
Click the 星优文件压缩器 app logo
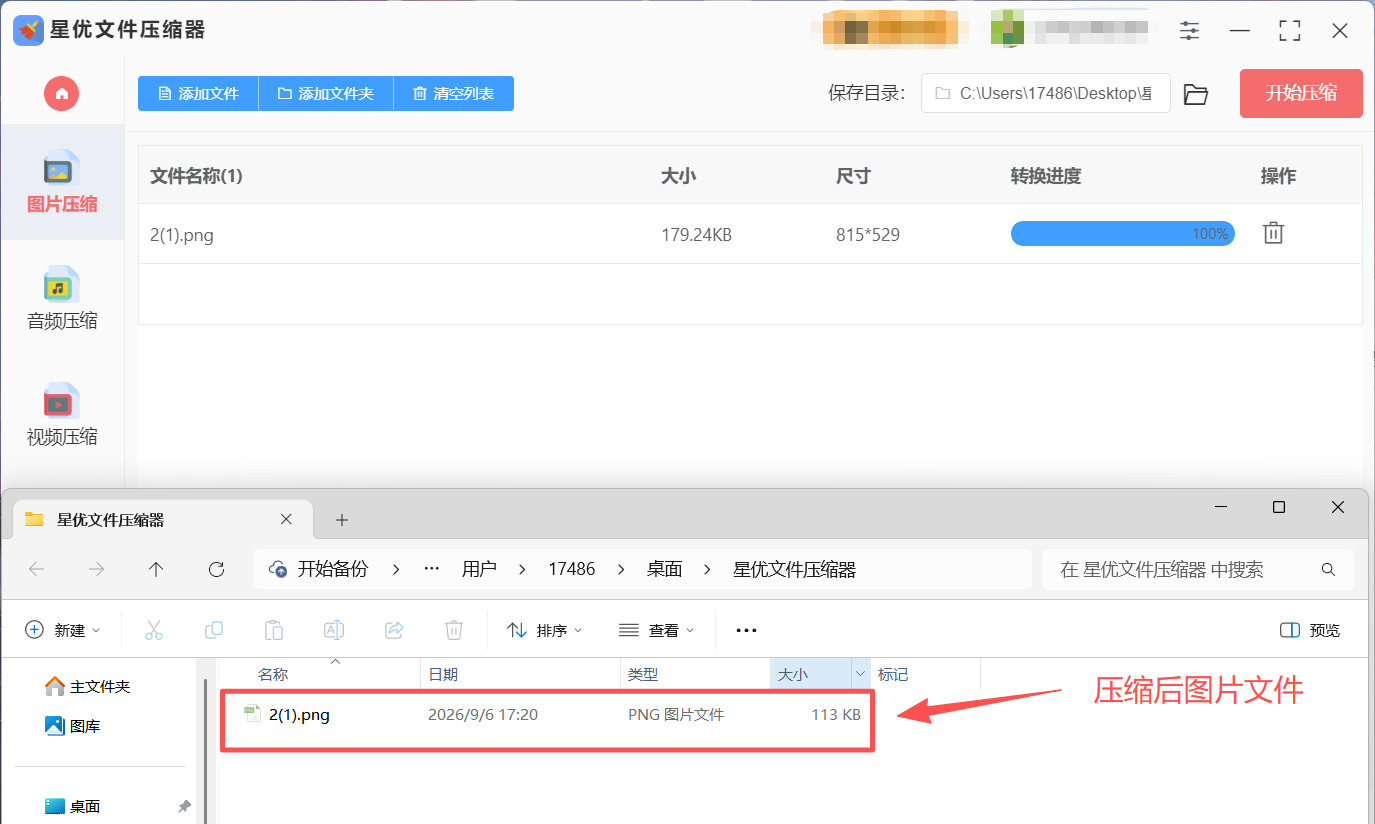click(28, 30)
